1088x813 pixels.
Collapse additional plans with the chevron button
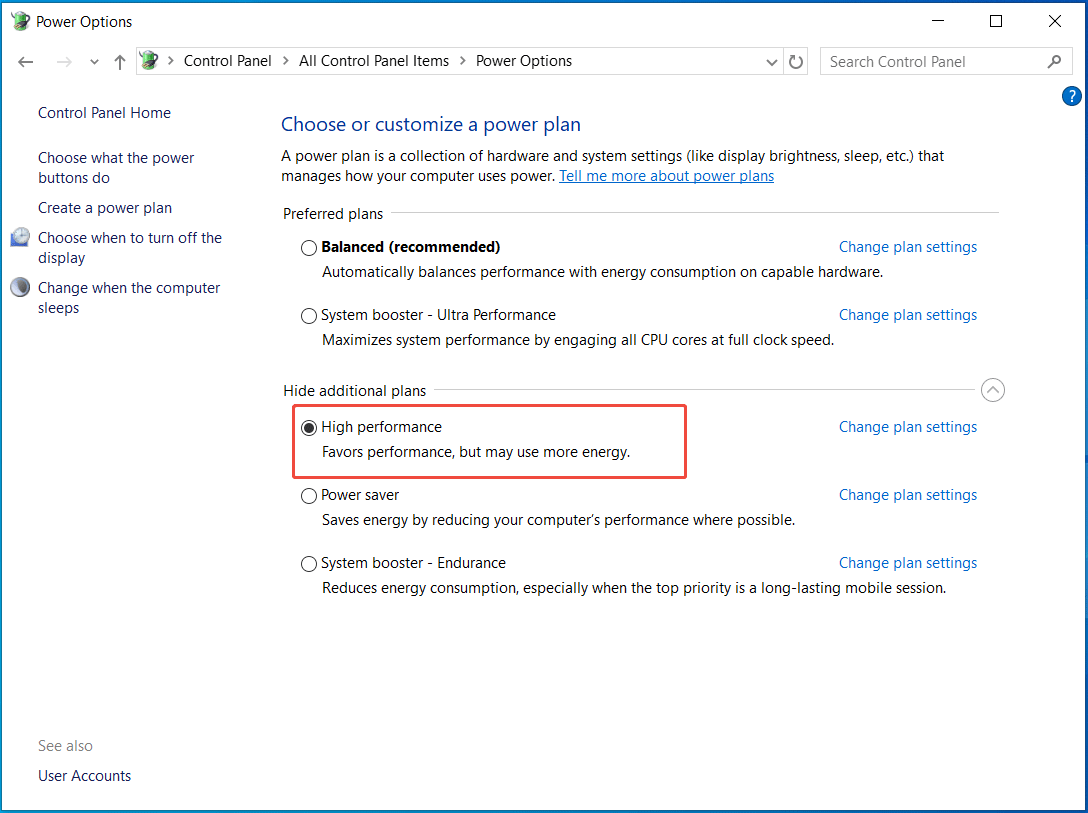coord(992,390)
